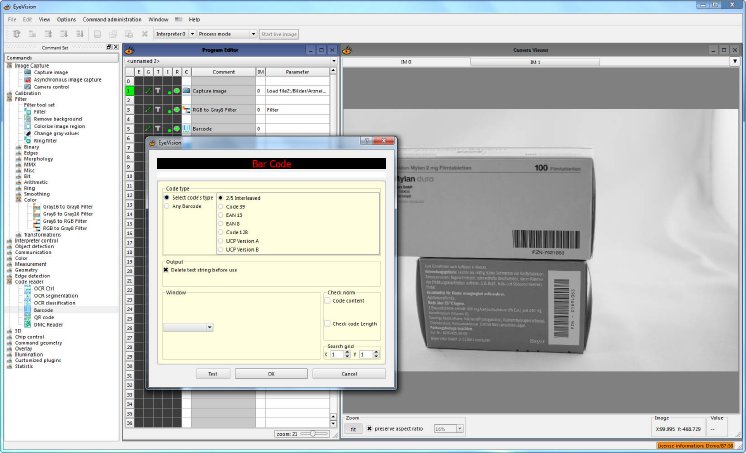Click the OCR classification command icon
Screen dimensions: 746x453
click(x=28, y=304)
